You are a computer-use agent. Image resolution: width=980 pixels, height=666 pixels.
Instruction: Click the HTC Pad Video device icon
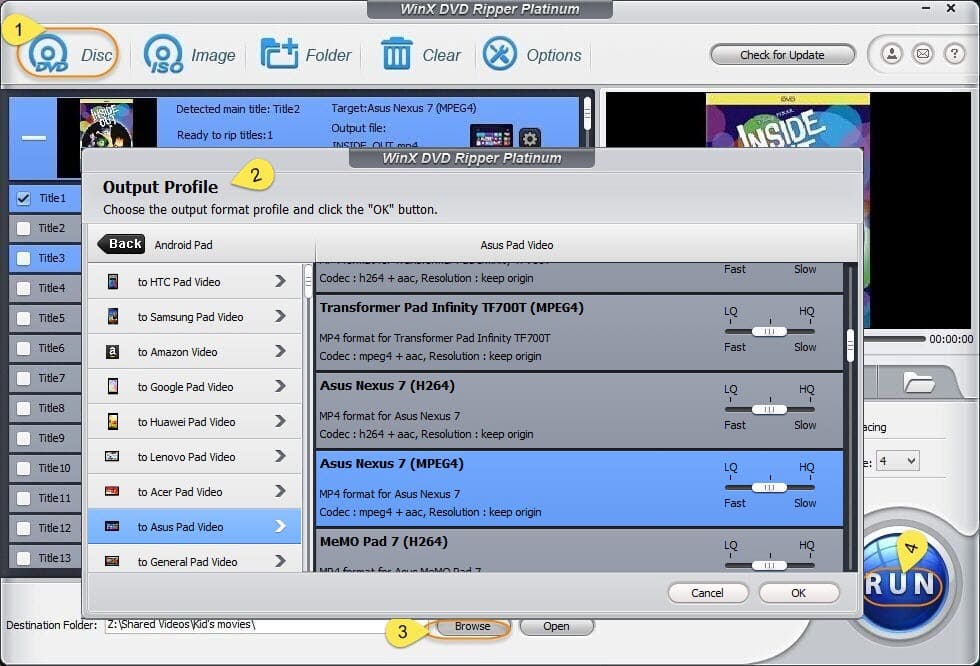click(112, 282)
